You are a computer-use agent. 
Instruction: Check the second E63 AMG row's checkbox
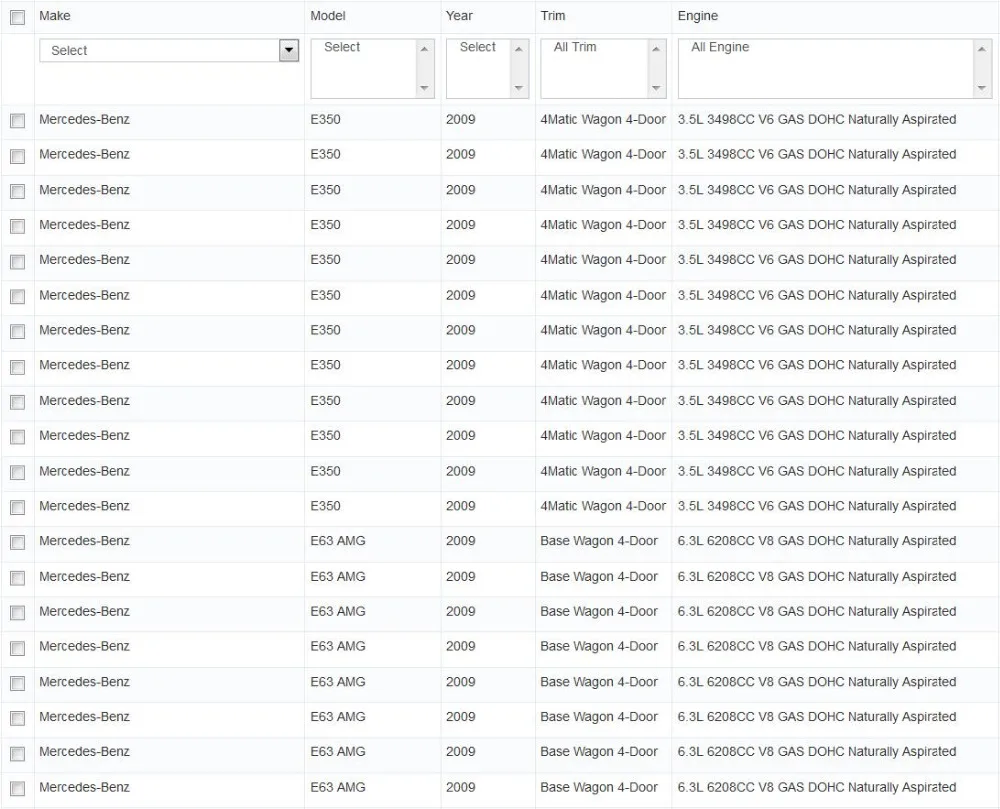[x=17, y=578]
